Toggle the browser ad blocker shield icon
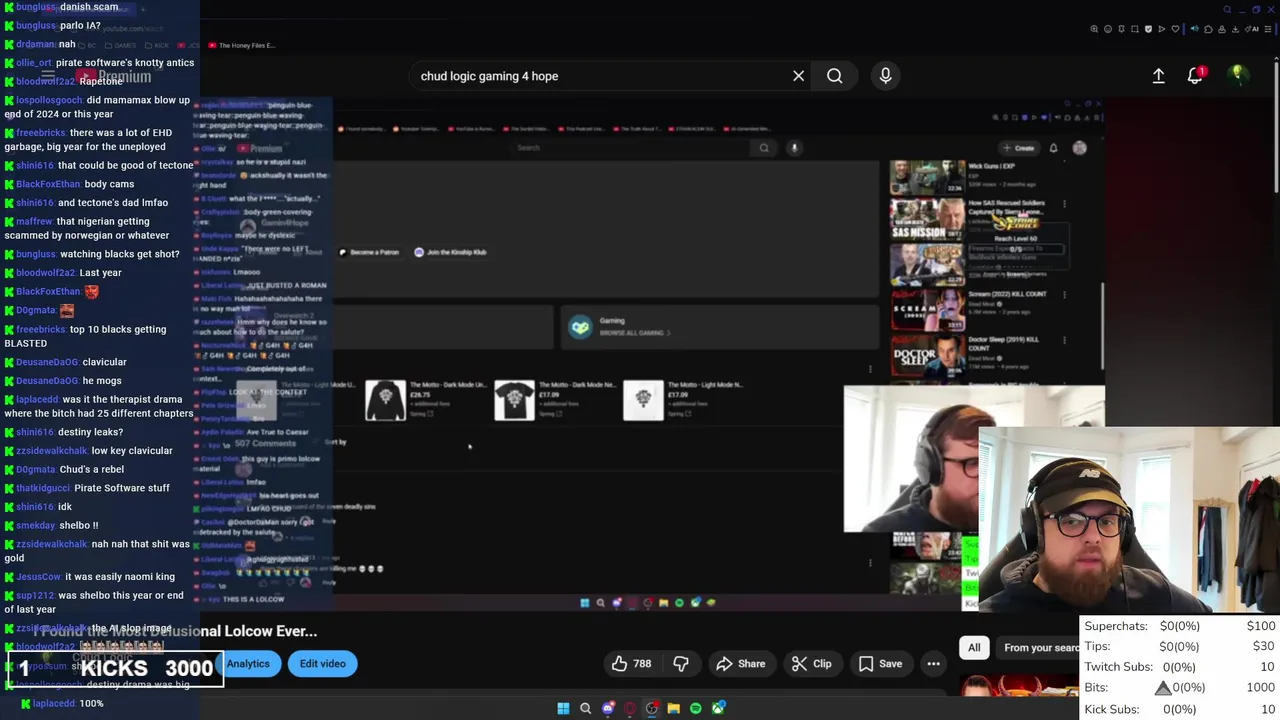This screenshot has height=720, width=1280. click(x=1148, y=29)
